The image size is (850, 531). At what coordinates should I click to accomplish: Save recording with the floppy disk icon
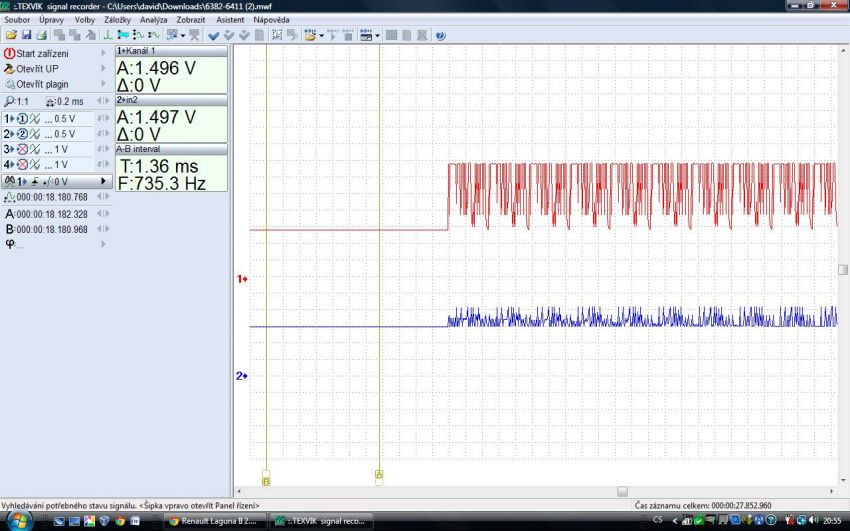pos(27,35)
